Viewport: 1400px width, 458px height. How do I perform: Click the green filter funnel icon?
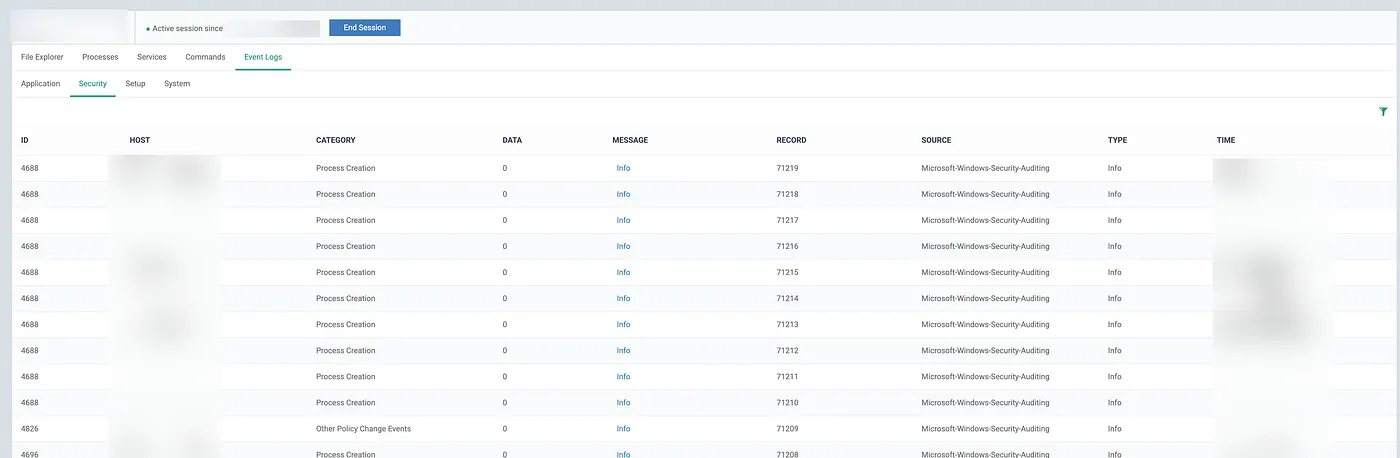[1383, 112]
